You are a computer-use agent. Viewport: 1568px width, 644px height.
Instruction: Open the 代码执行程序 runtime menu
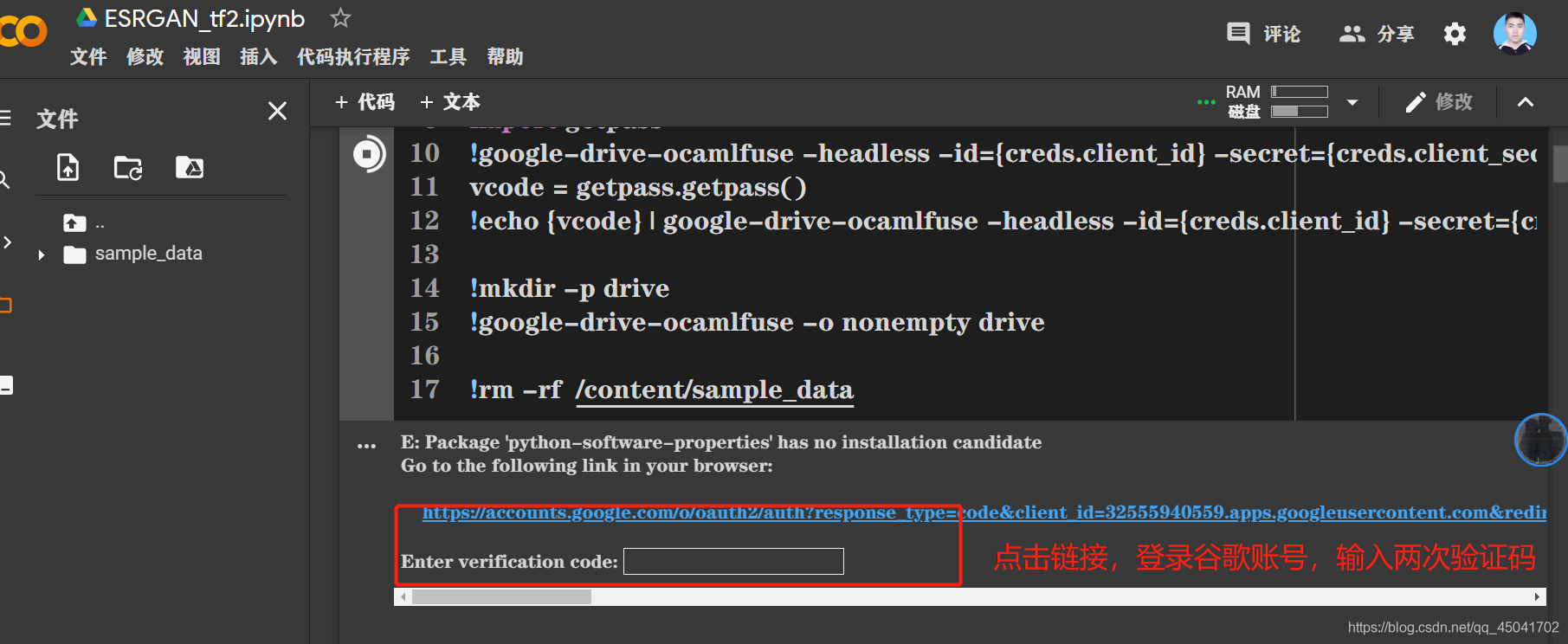click(x=353, y=57)
